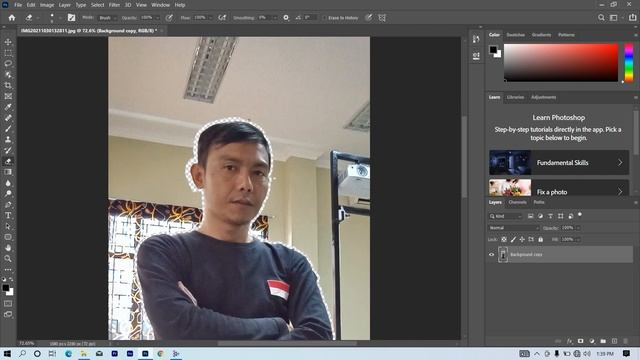Viewport: 640px width, 360px height.
Task: Toggle airbrush-style build-up button
Action: [x=222, y=18]
